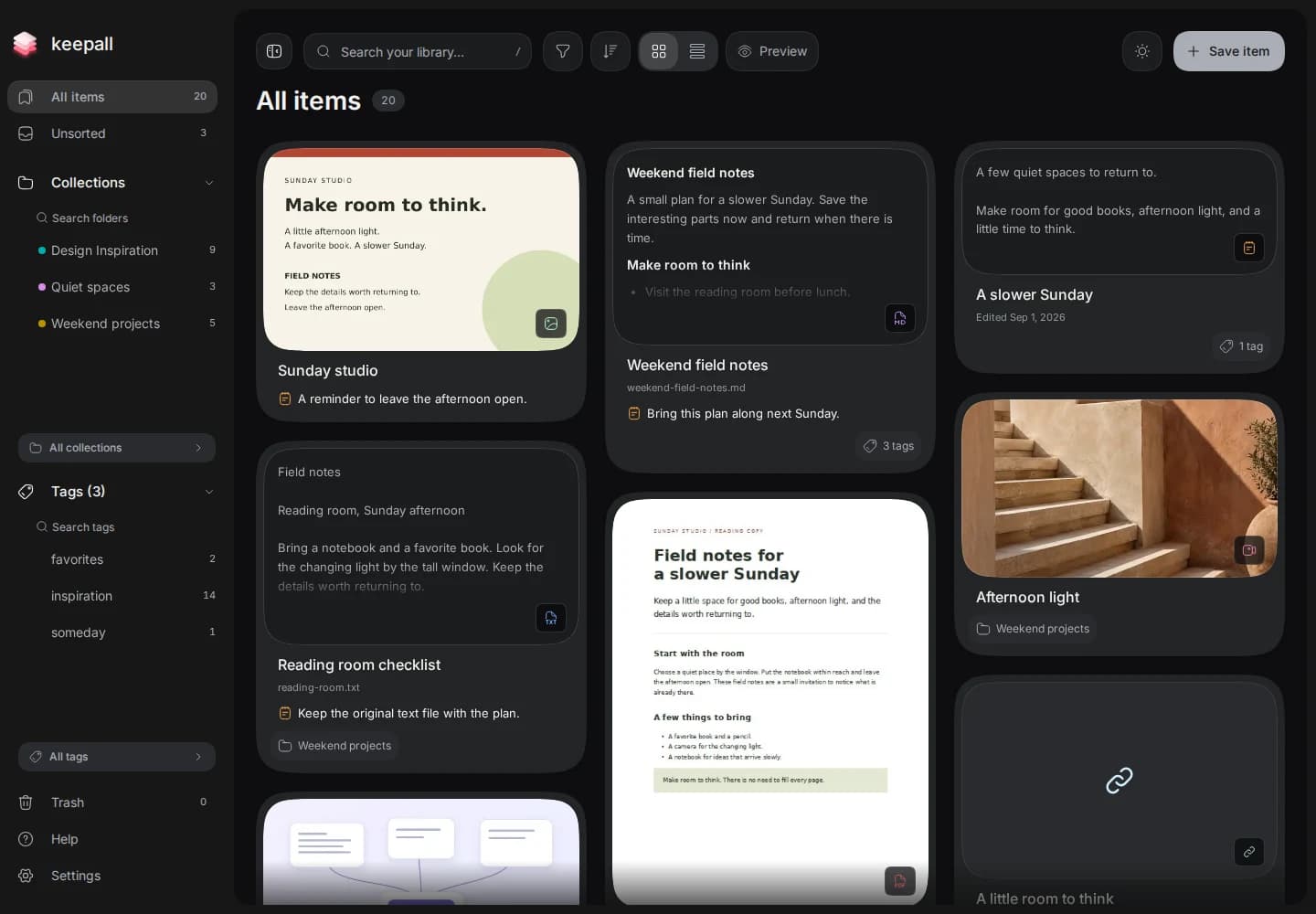Click PDF icon on Field notes document card
The height and width of the screenshot is (914, 1316).
click(900, 881)
